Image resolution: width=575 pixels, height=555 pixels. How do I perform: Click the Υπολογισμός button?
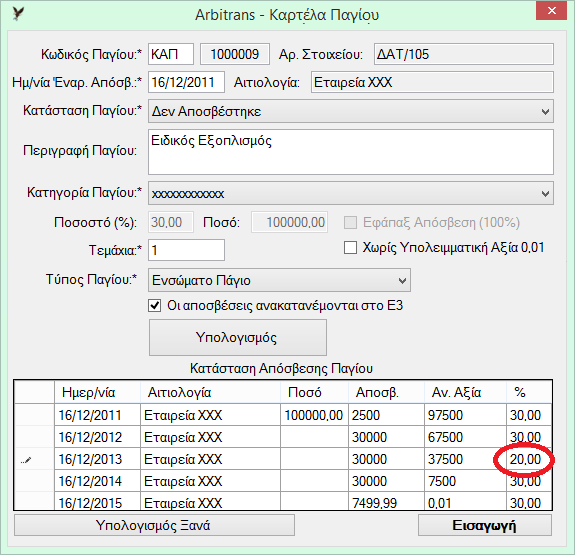tap(238, 337)
